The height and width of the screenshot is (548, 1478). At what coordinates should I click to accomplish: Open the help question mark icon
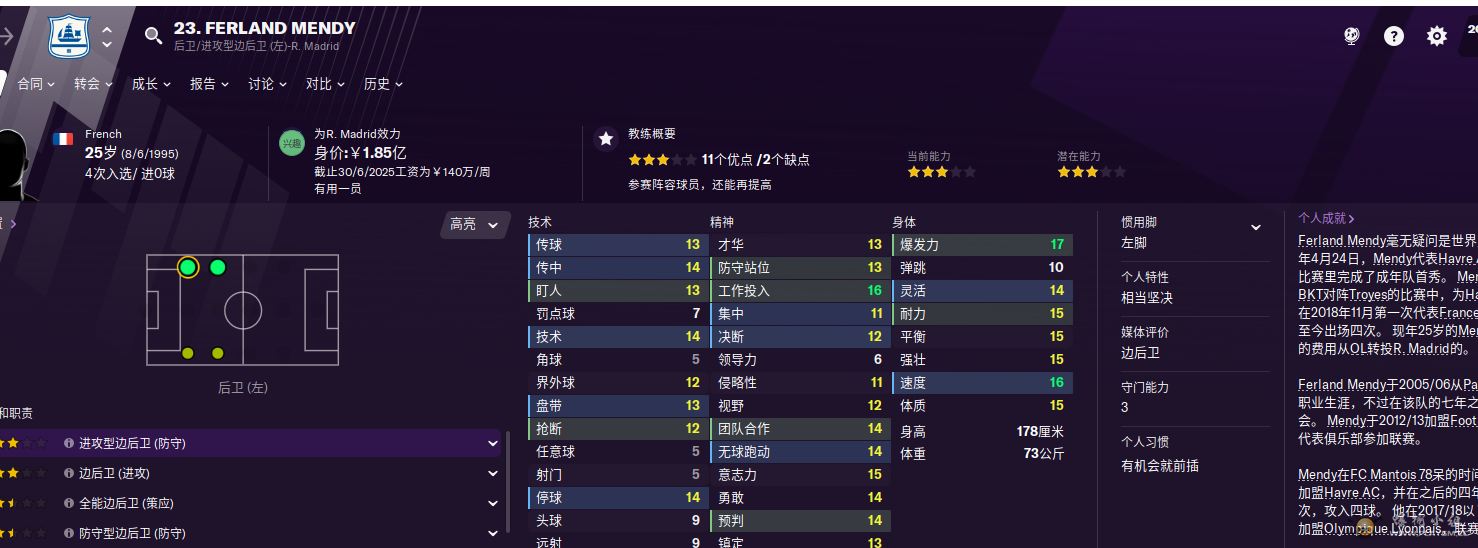pyautogui.click(x=1394, y=36)
